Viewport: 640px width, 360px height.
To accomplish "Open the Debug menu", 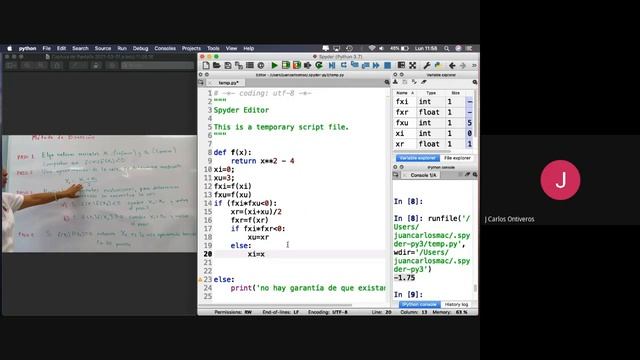I will click(140, 48).
